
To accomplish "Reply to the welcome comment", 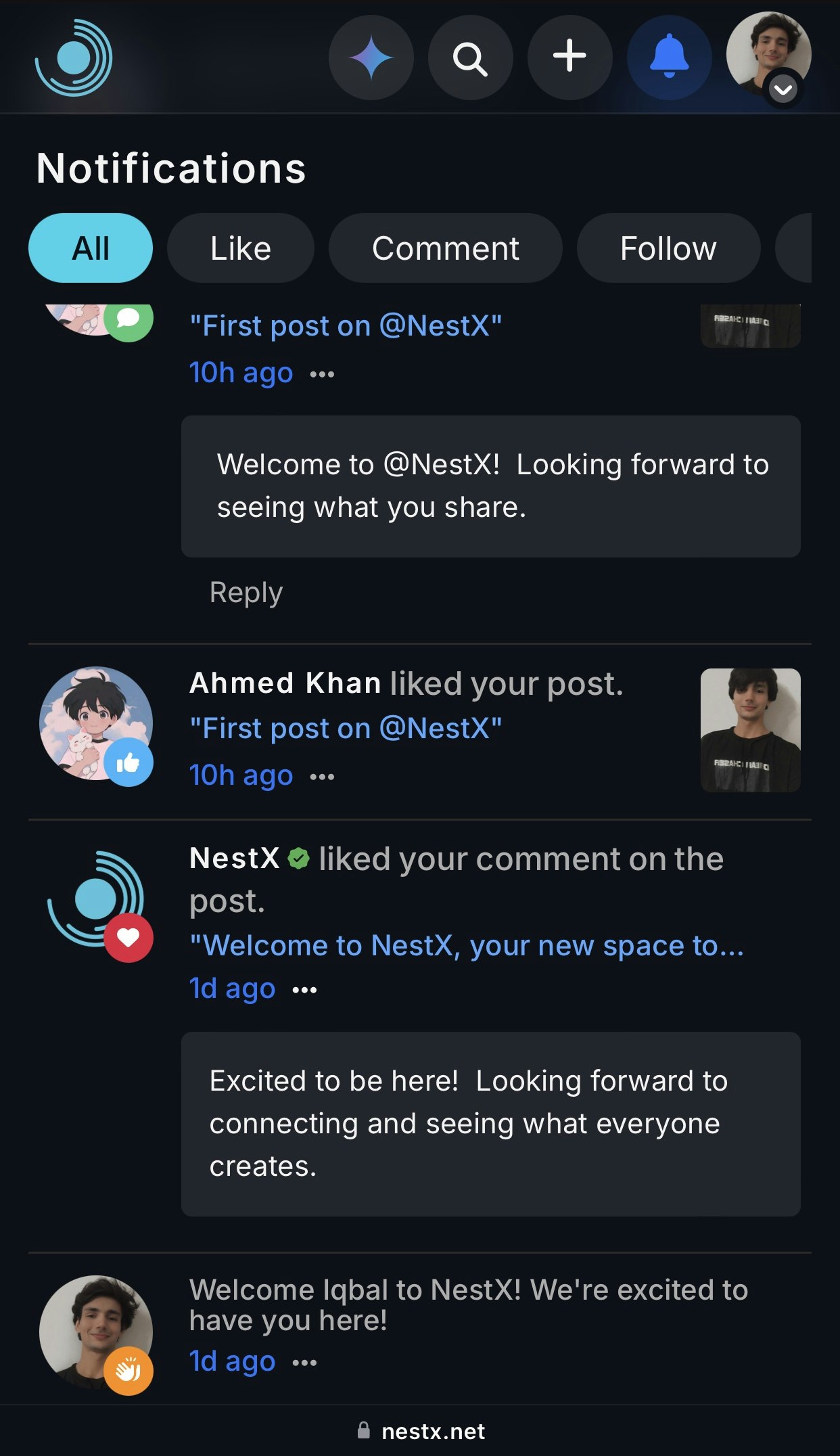I will pyautogui.click(x=245, y=592).
